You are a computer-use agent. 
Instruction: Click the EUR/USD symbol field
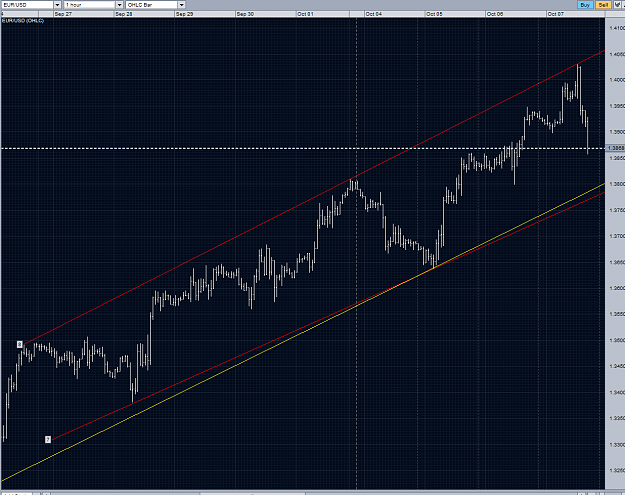[x=27, y=5]
